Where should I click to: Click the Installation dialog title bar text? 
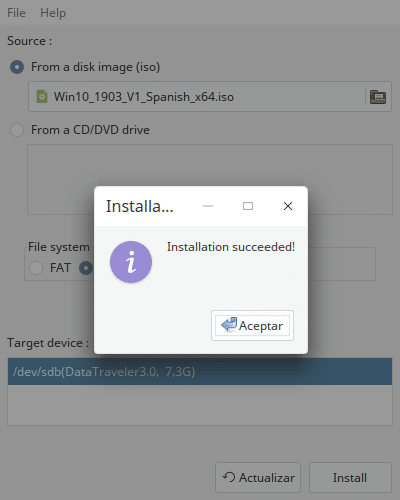pyautogui.click(x=140, y=206)
